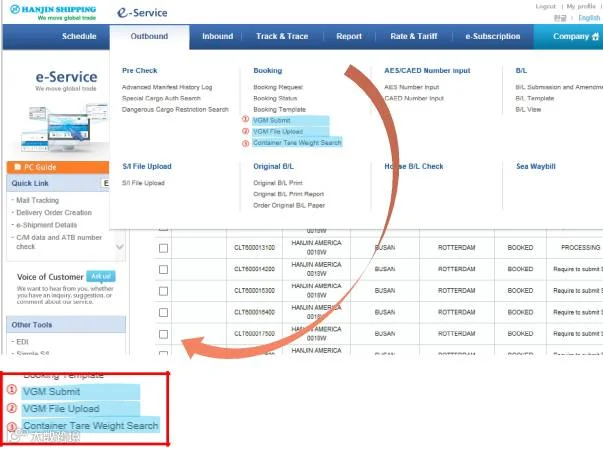Open B/L Template link
Screen dimensions: 603x449
pyautogui.click(x=535, y=98)
